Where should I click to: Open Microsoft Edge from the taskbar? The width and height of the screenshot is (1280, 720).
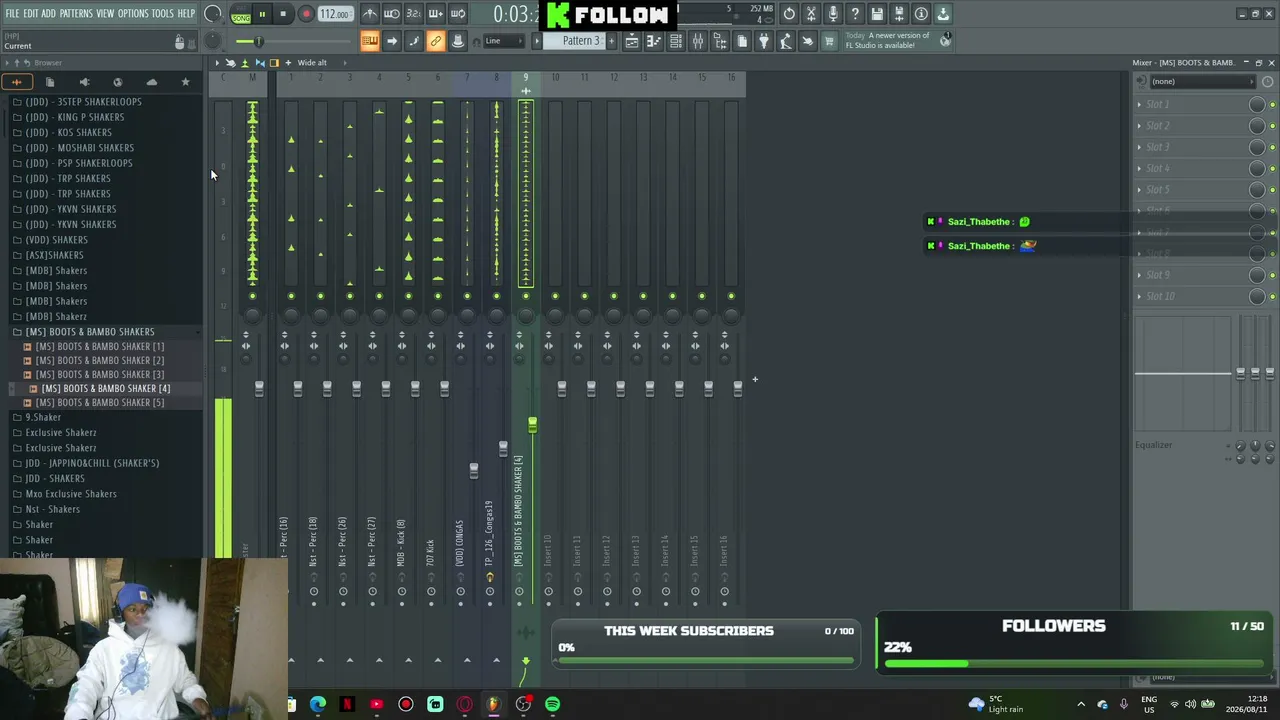point(318,704)
